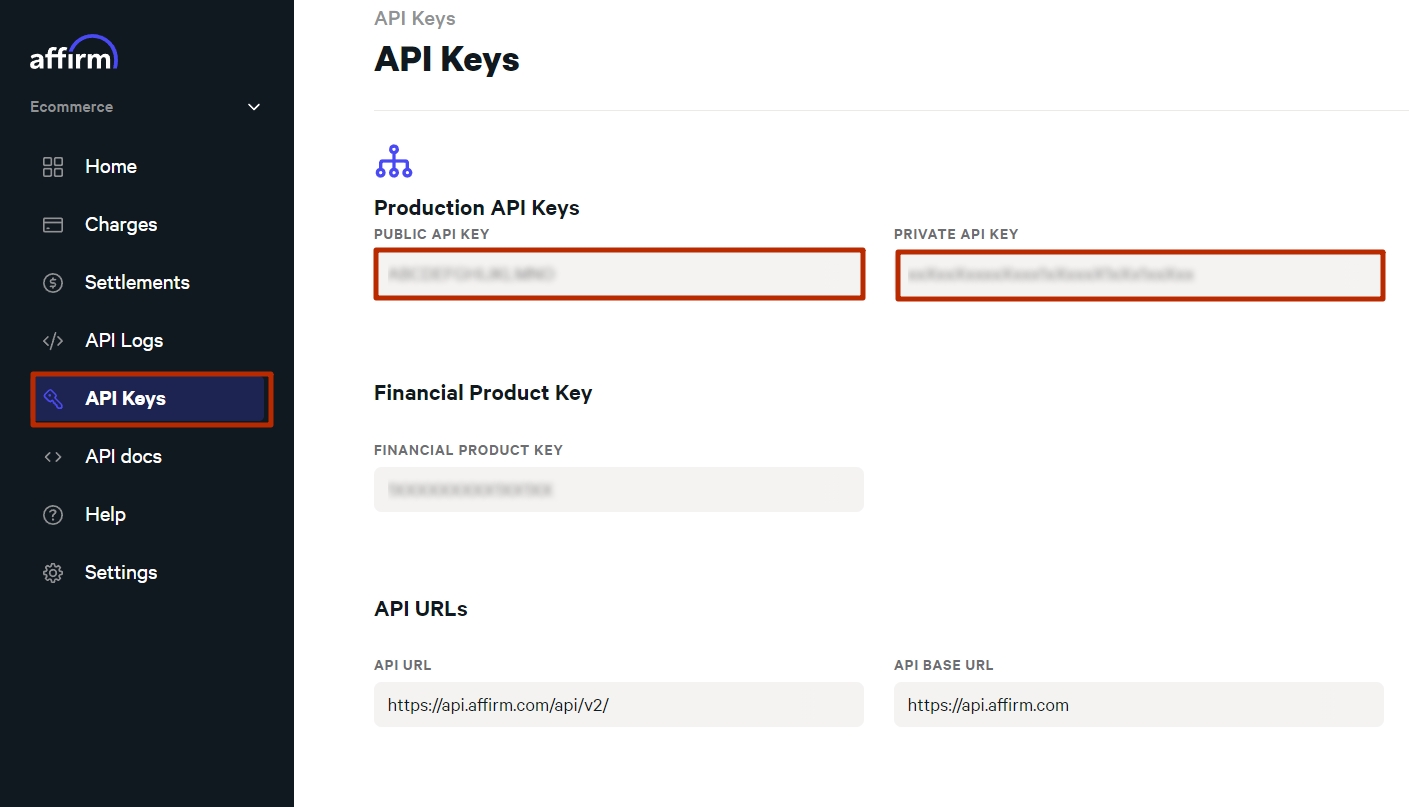Click the purple hierarchy icon
The image size is (1409, 807).
393,162
